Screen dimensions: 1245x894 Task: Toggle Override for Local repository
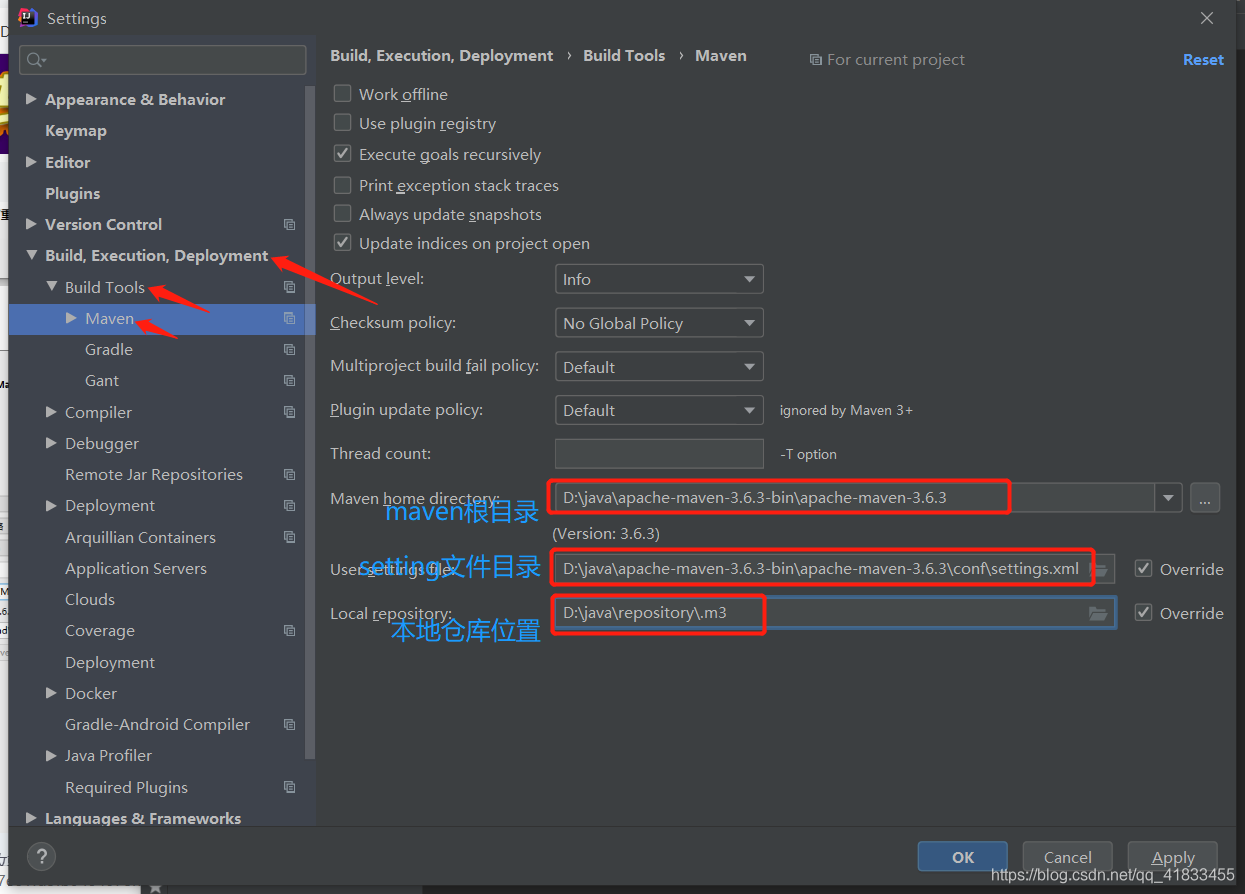coord(1144,613)
